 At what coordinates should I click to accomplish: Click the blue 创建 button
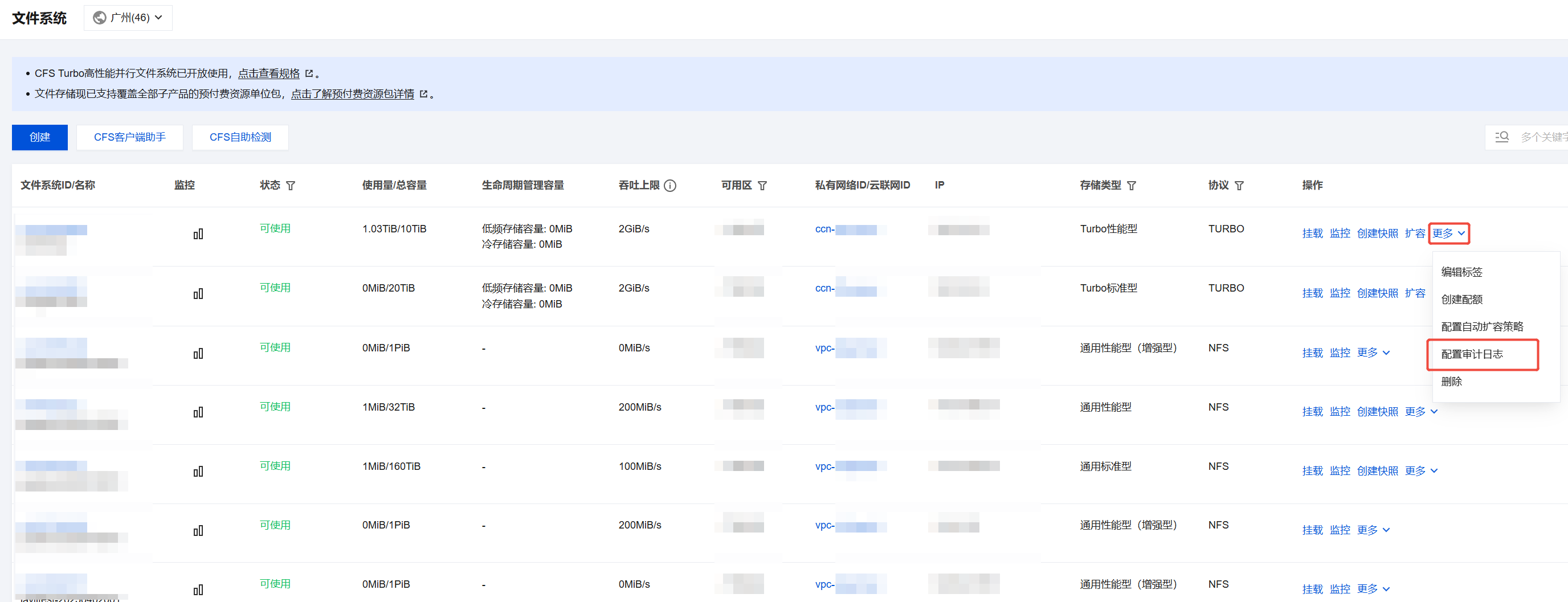click(x=39, y=137)
